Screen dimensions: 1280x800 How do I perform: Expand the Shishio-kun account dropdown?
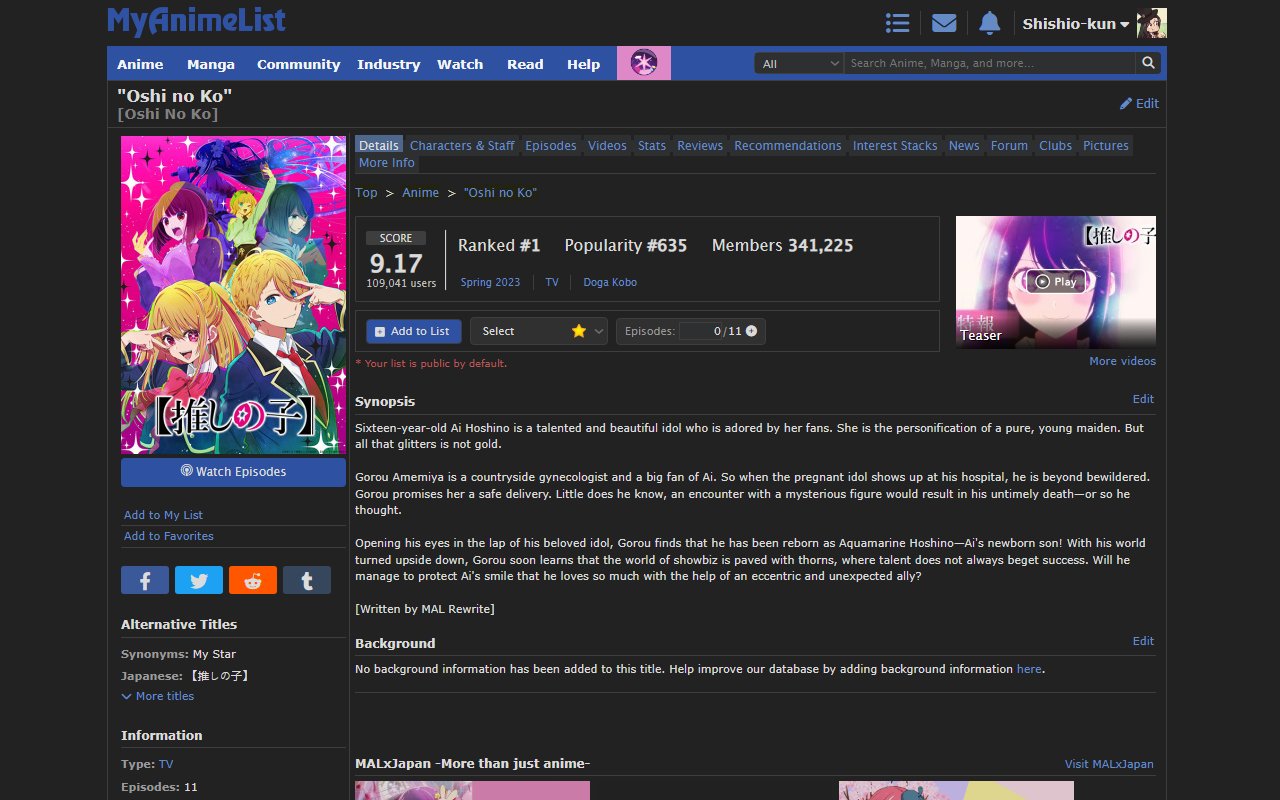[1076, 24]
